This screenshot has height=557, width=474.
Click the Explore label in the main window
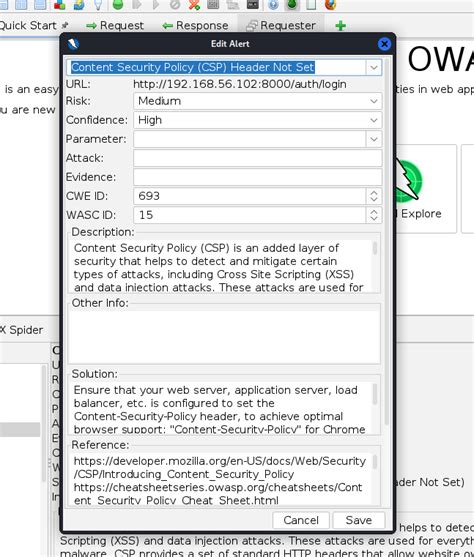421,214
